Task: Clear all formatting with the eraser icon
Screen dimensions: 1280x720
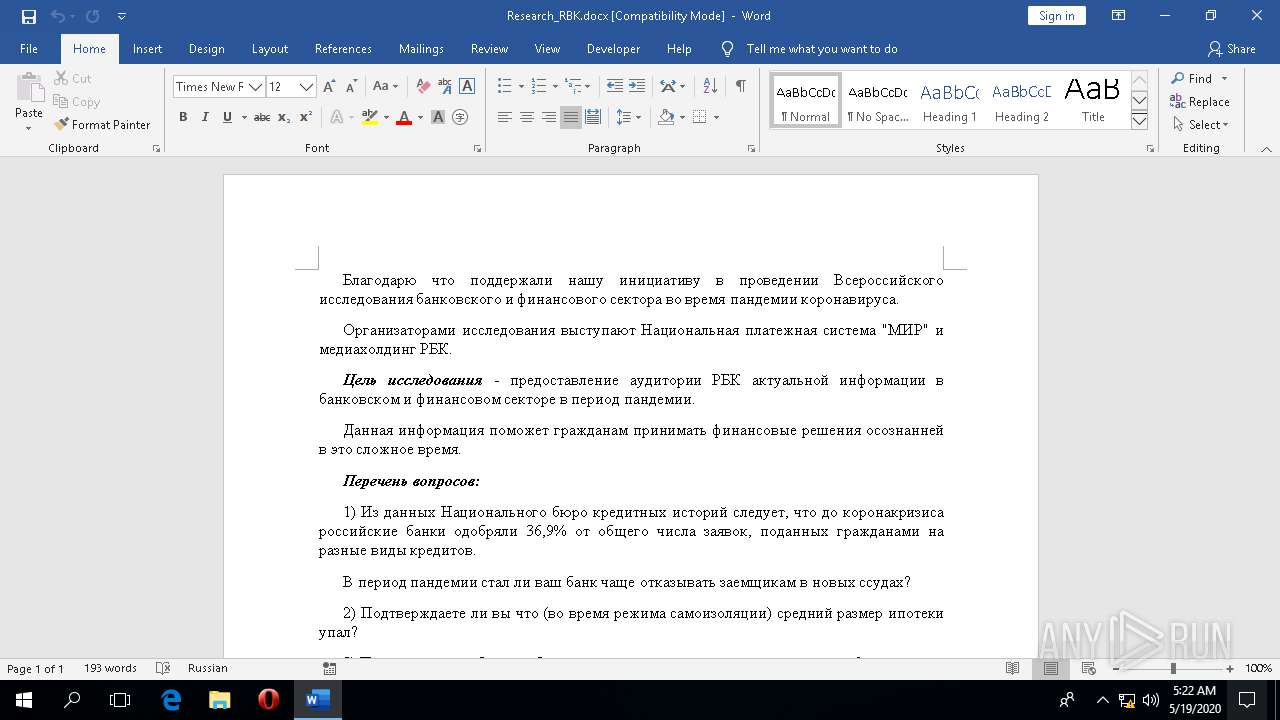Action: (423, 87)
